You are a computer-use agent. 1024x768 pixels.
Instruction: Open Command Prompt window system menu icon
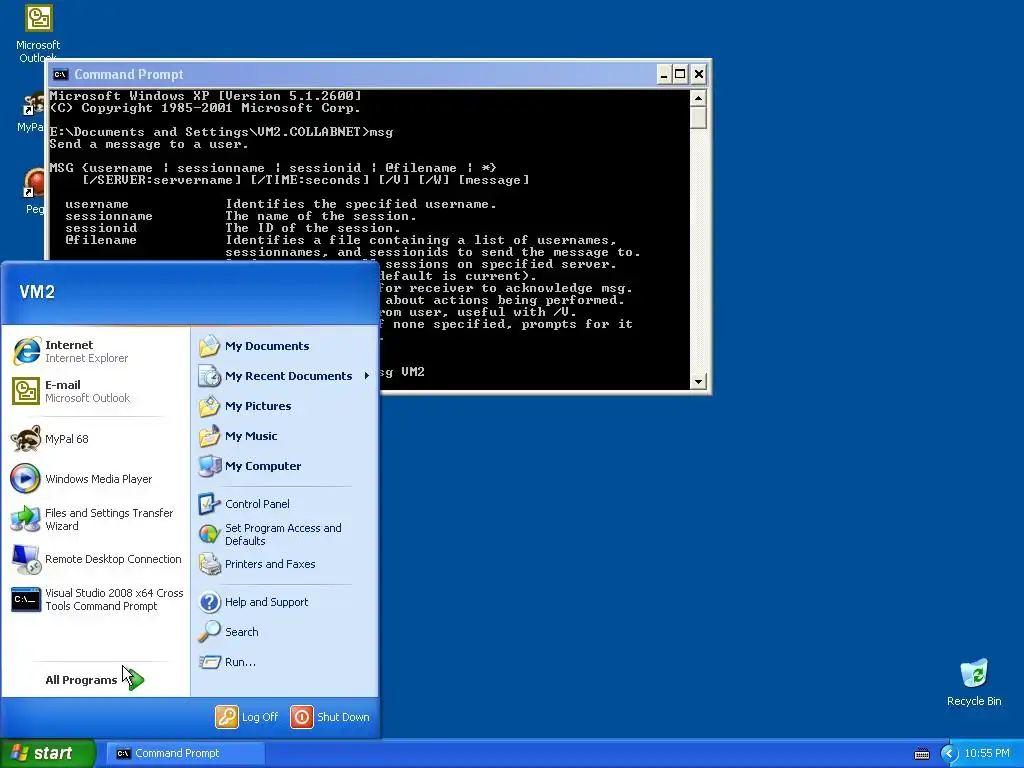click(61, 74)
